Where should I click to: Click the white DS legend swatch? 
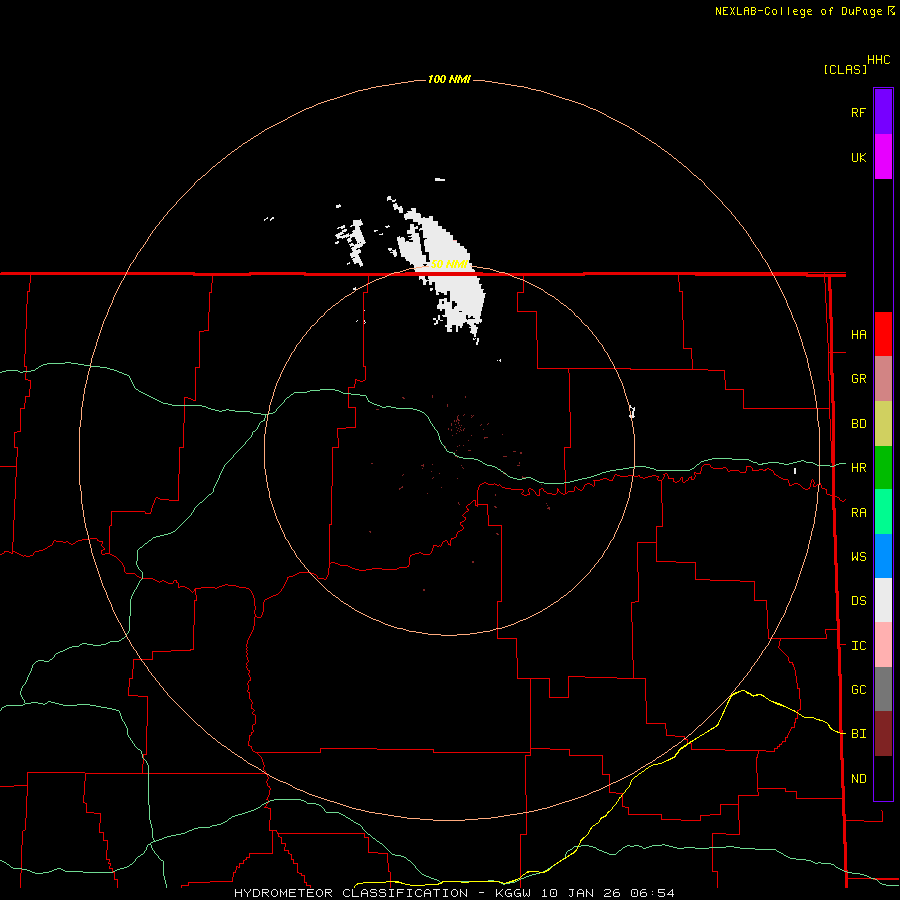(883, 600)
